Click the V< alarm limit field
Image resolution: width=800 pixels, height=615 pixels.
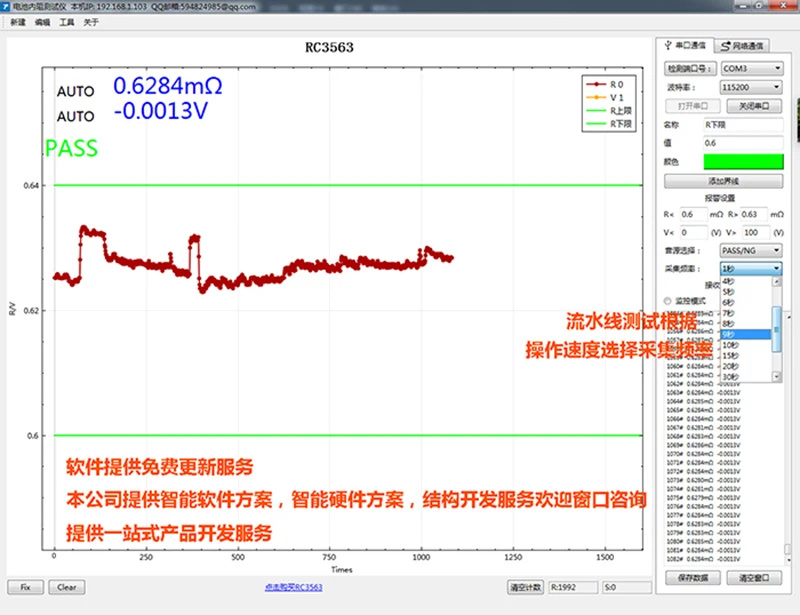tap(693, 233)
